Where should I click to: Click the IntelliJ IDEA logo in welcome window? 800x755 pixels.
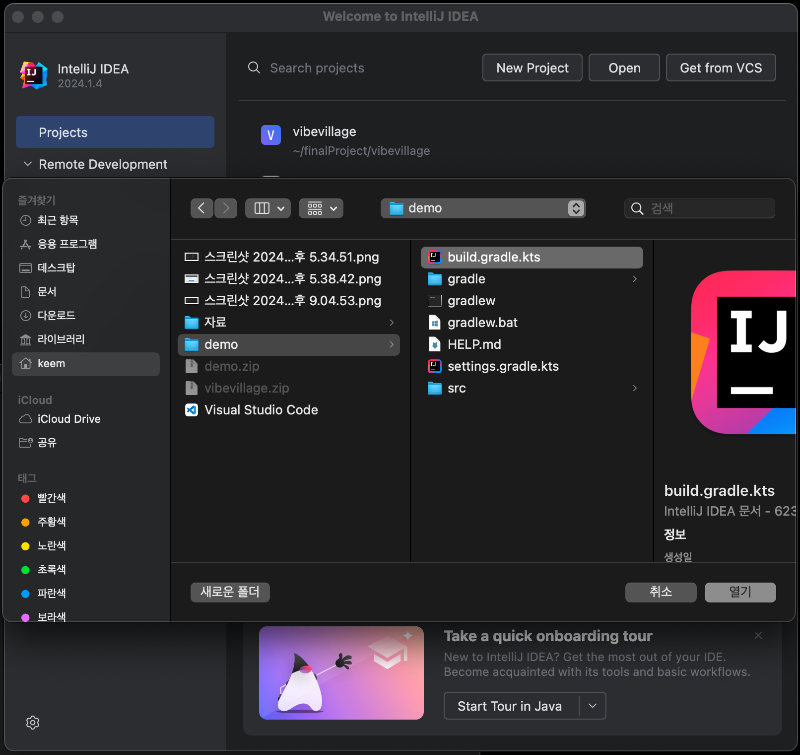(33, 75)
